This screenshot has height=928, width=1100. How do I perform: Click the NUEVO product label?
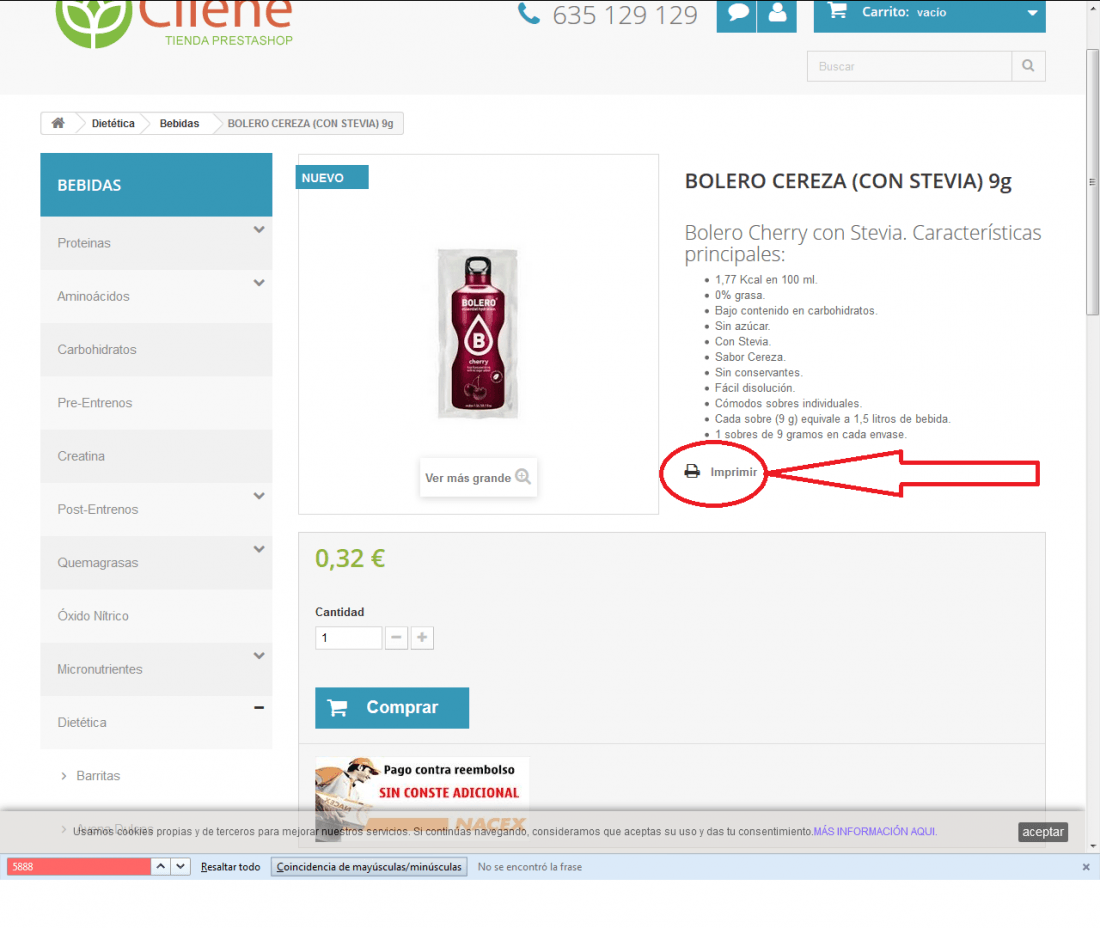[x=332, y=177]
